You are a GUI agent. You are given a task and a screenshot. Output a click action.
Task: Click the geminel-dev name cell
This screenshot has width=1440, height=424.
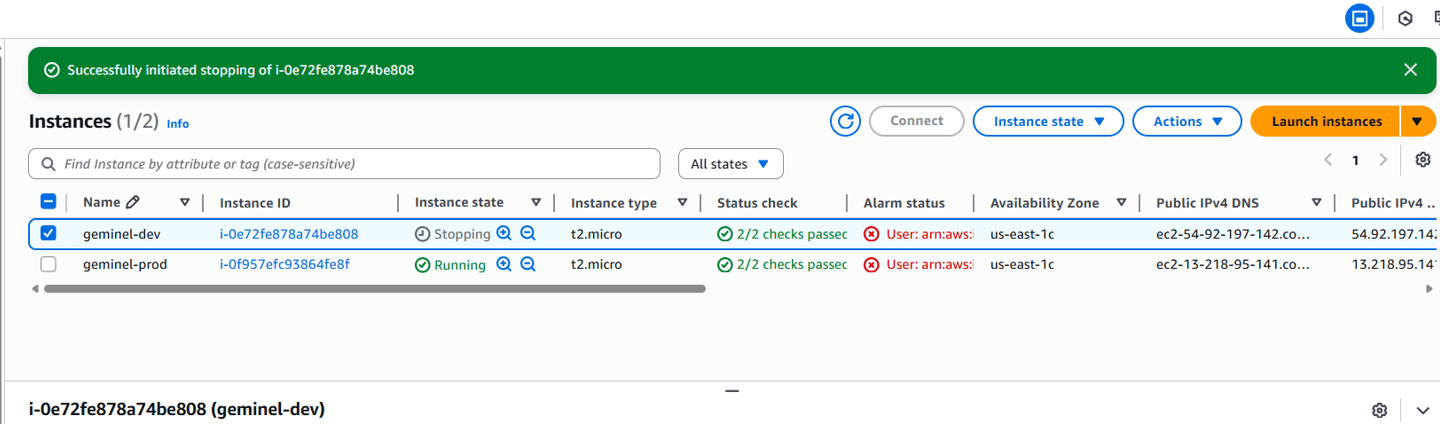tap(121, 234)
